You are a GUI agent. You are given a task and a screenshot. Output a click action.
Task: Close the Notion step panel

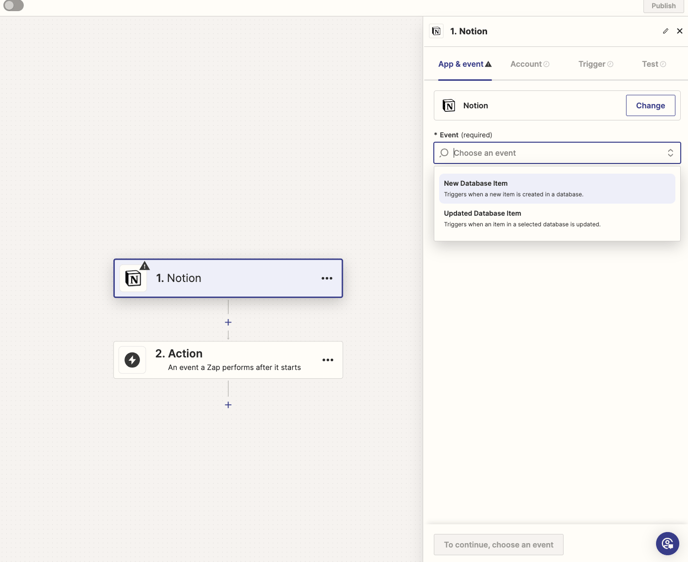680,31
